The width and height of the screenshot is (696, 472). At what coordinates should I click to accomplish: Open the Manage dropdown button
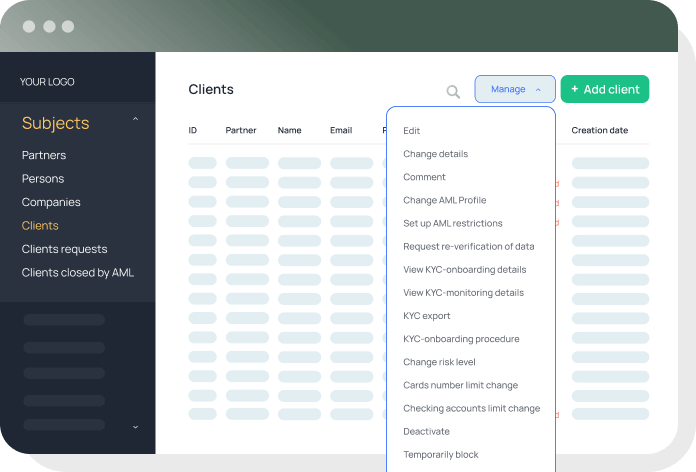tap(515, 89)
